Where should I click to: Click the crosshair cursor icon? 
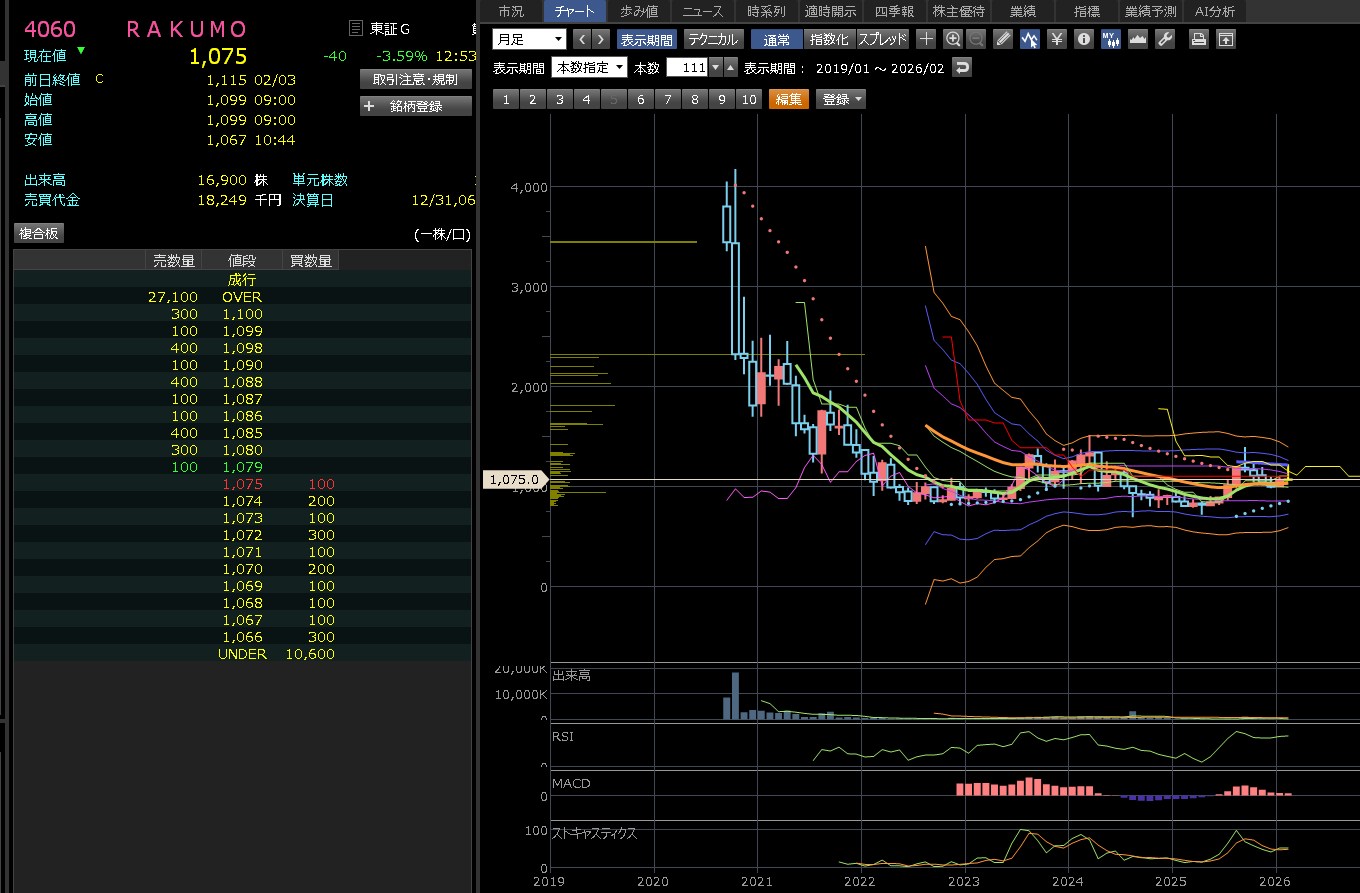coord(926,39)
